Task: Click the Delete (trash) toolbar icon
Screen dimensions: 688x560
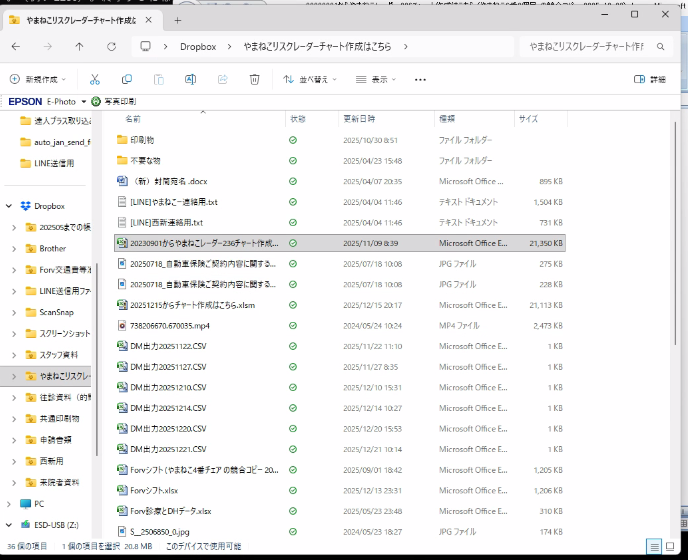Action: pyautogui.click(x=255, y=79)
